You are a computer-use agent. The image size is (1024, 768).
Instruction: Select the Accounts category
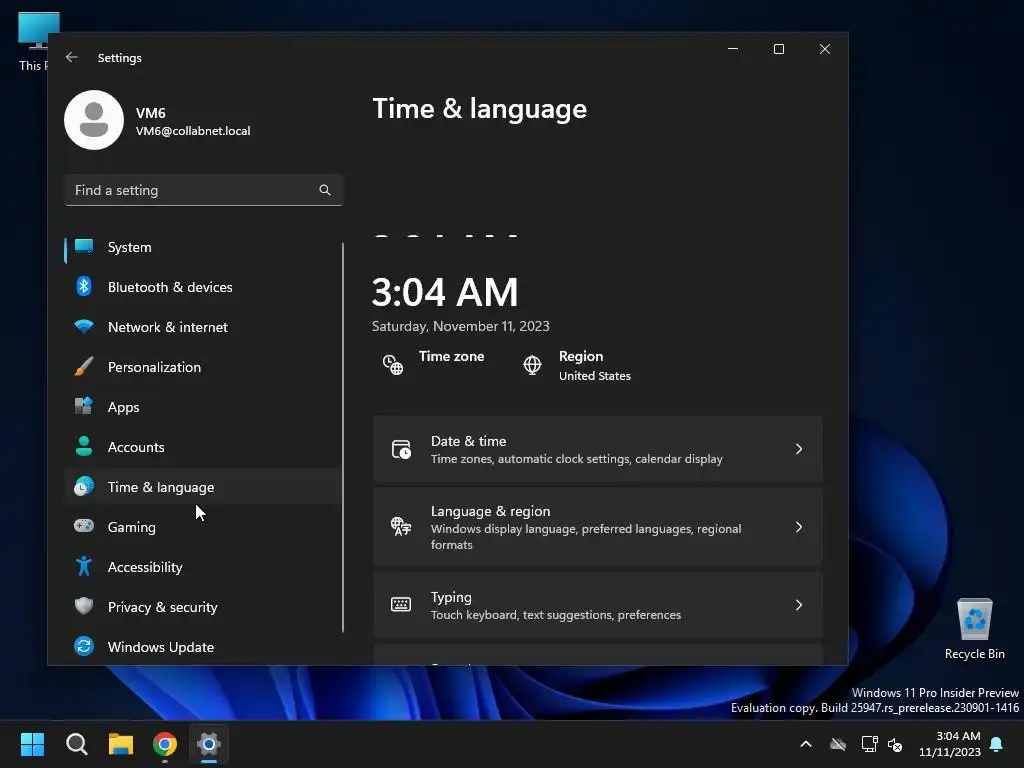point(202,447)
